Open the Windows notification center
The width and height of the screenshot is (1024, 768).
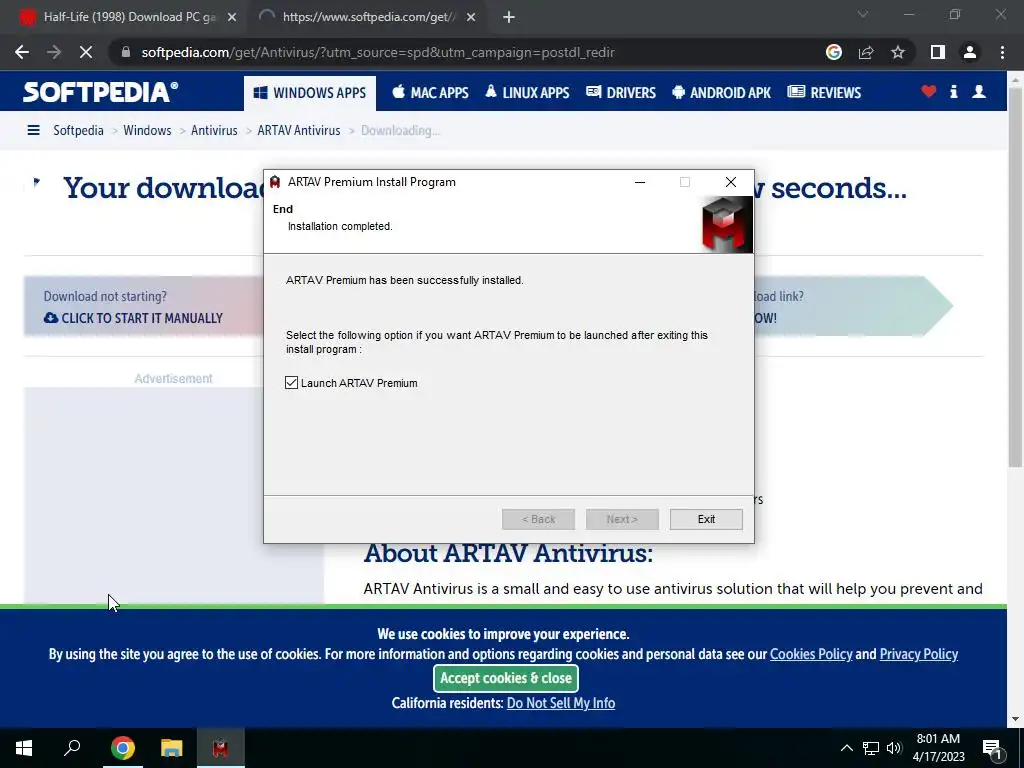click(x=992, y=748)
